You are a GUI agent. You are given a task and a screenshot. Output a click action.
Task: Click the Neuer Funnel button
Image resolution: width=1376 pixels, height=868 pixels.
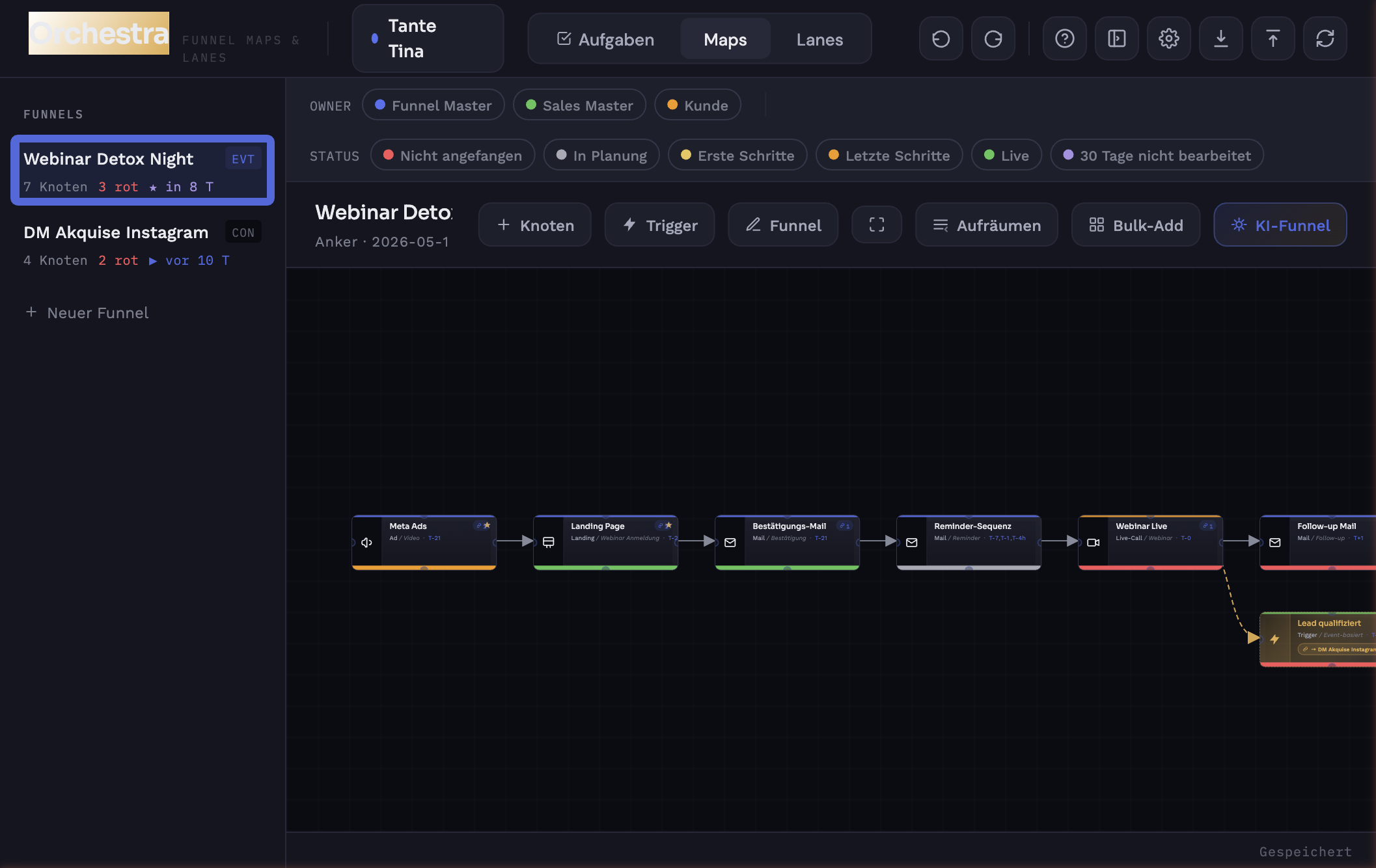(x=87, y=313)
